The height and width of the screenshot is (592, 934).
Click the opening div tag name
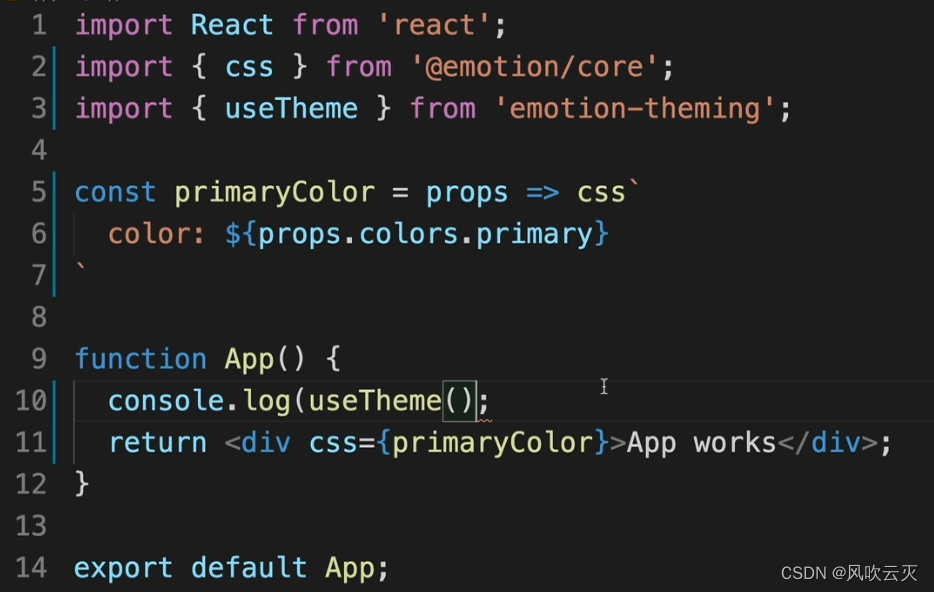pyautogui.click(x=266, y=443)
